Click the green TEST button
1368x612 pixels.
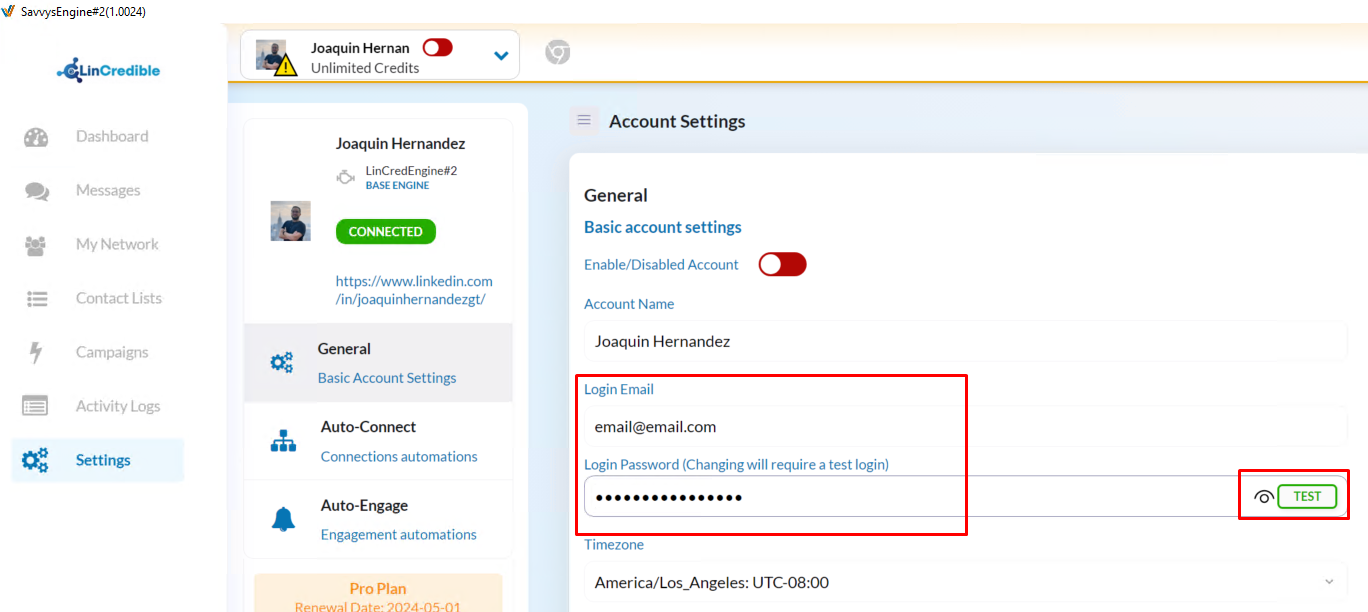[1307, 497]
